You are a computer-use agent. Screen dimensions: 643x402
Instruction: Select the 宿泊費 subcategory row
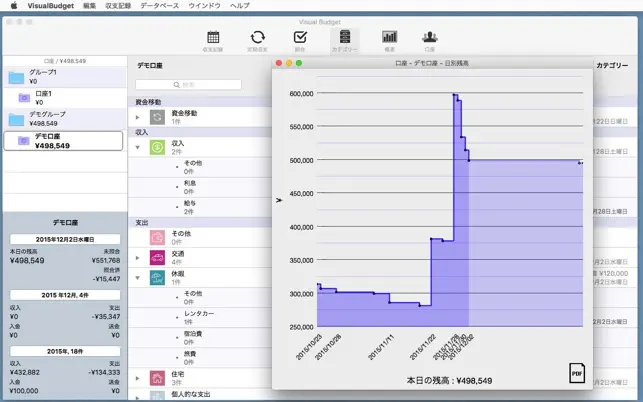(x=200, y=338)
